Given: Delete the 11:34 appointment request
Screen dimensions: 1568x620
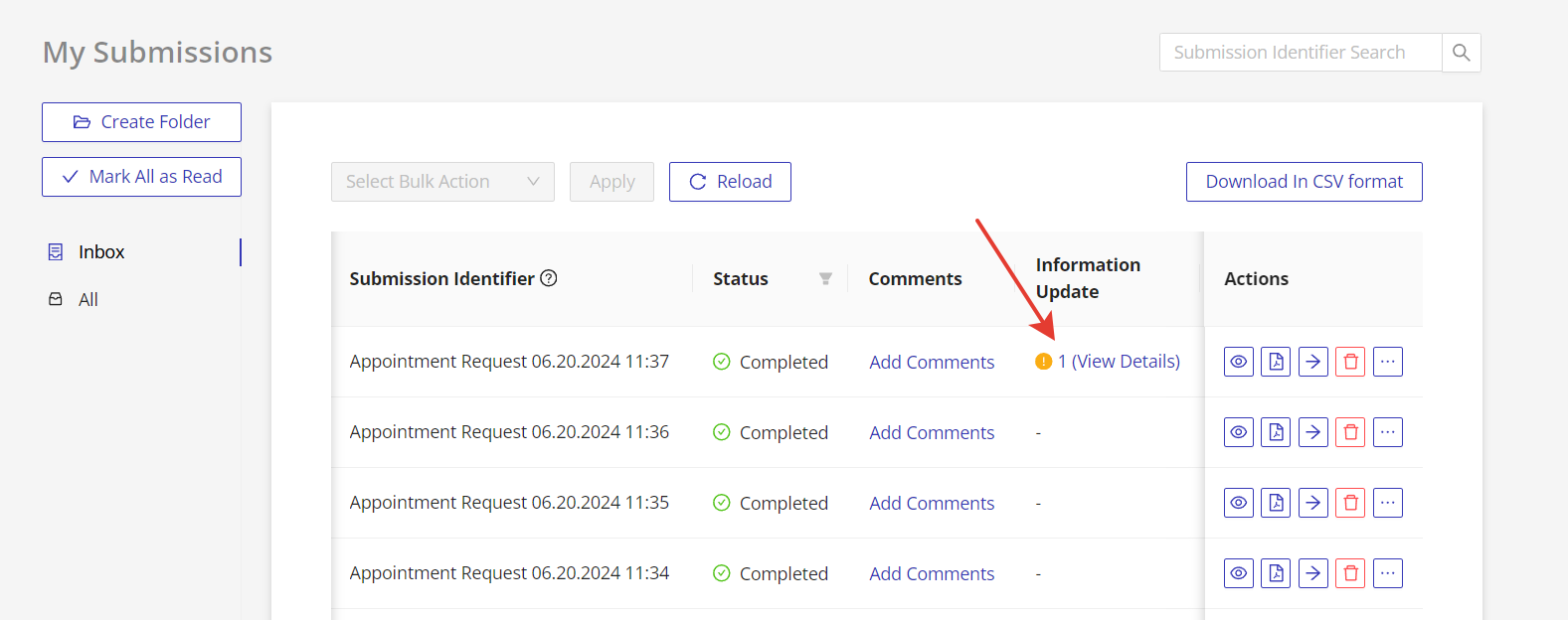Looking at the screenshot, I should [x=1350, y=573].
